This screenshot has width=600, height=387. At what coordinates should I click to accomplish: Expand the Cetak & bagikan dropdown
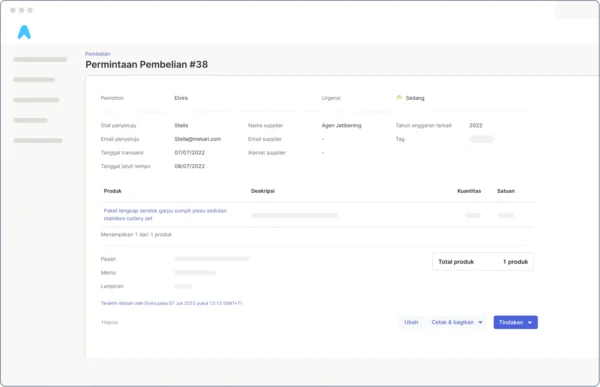457,322
